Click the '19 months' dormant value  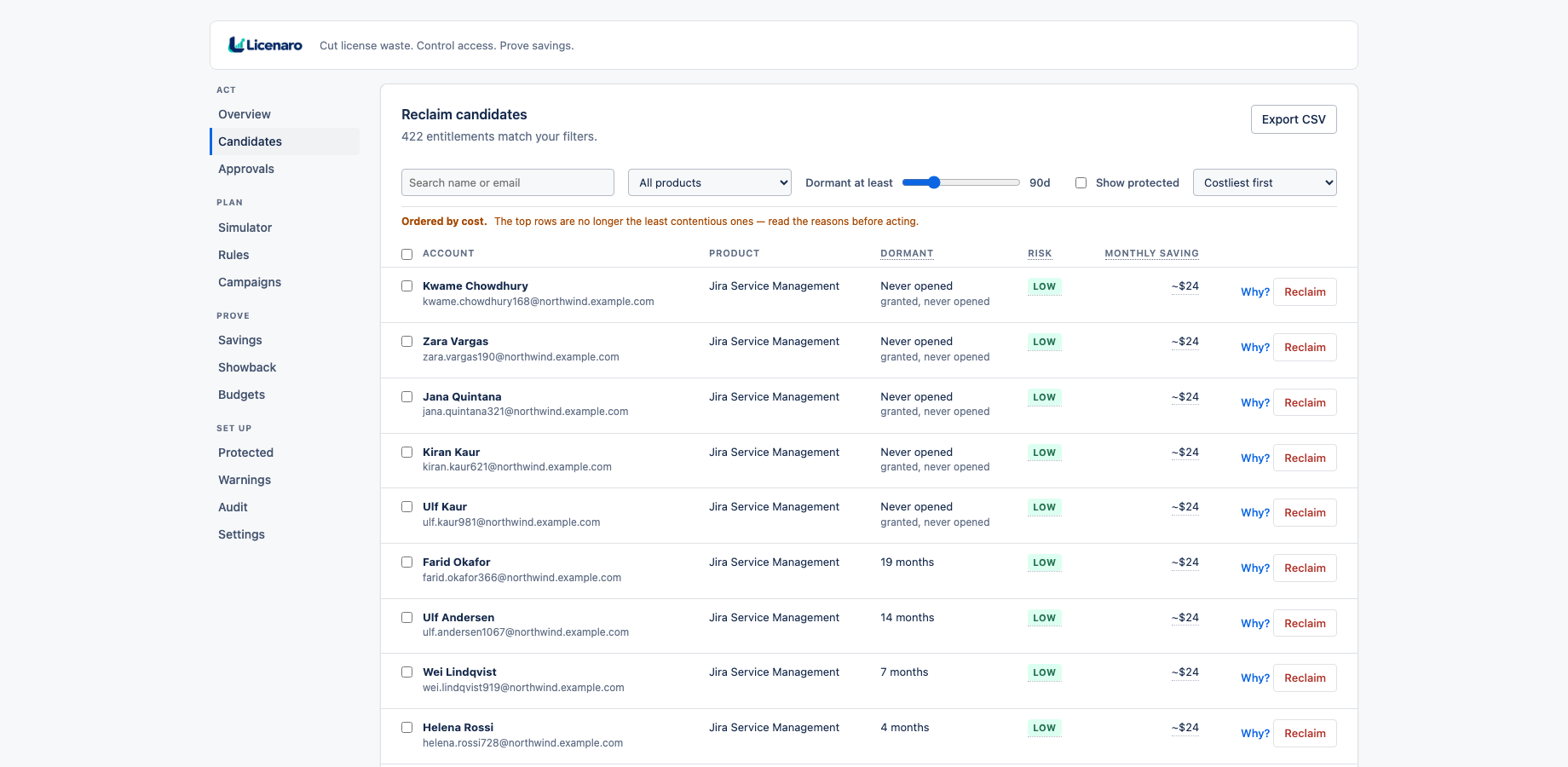click(x=907, y=562)
